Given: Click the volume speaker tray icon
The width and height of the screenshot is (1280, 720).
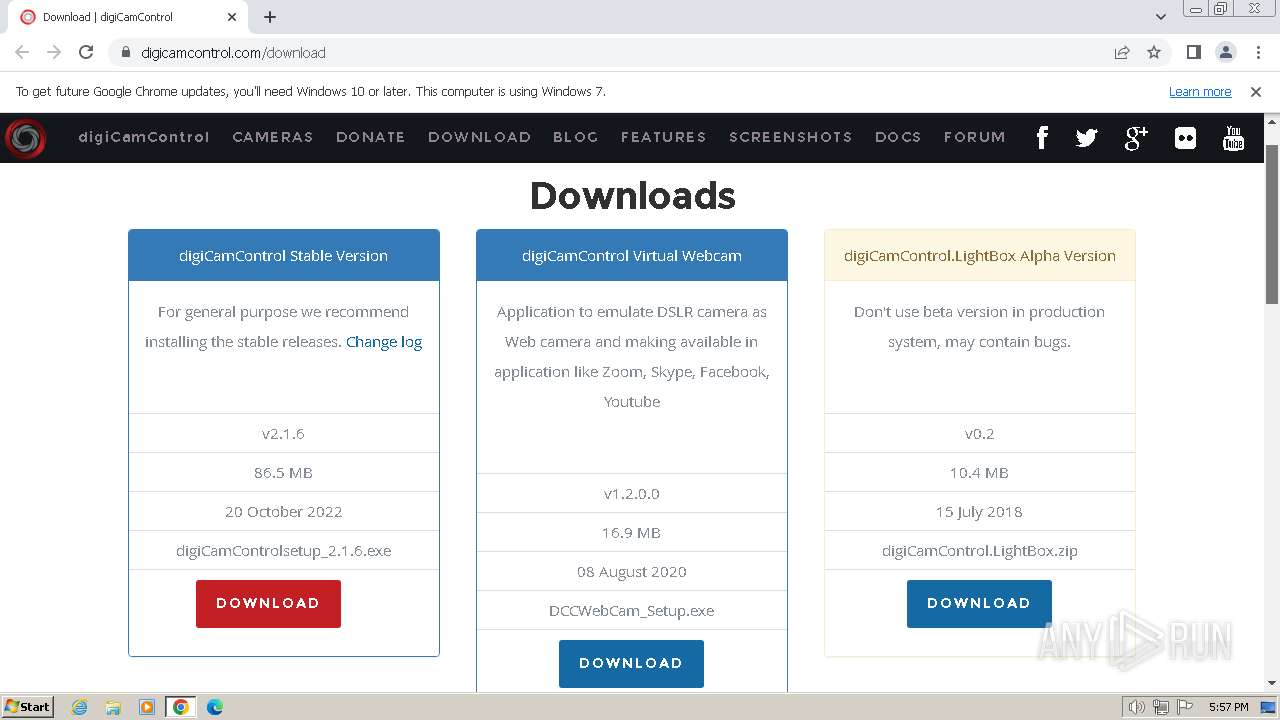Looking at the screenshot, I should pos(1137,707).
